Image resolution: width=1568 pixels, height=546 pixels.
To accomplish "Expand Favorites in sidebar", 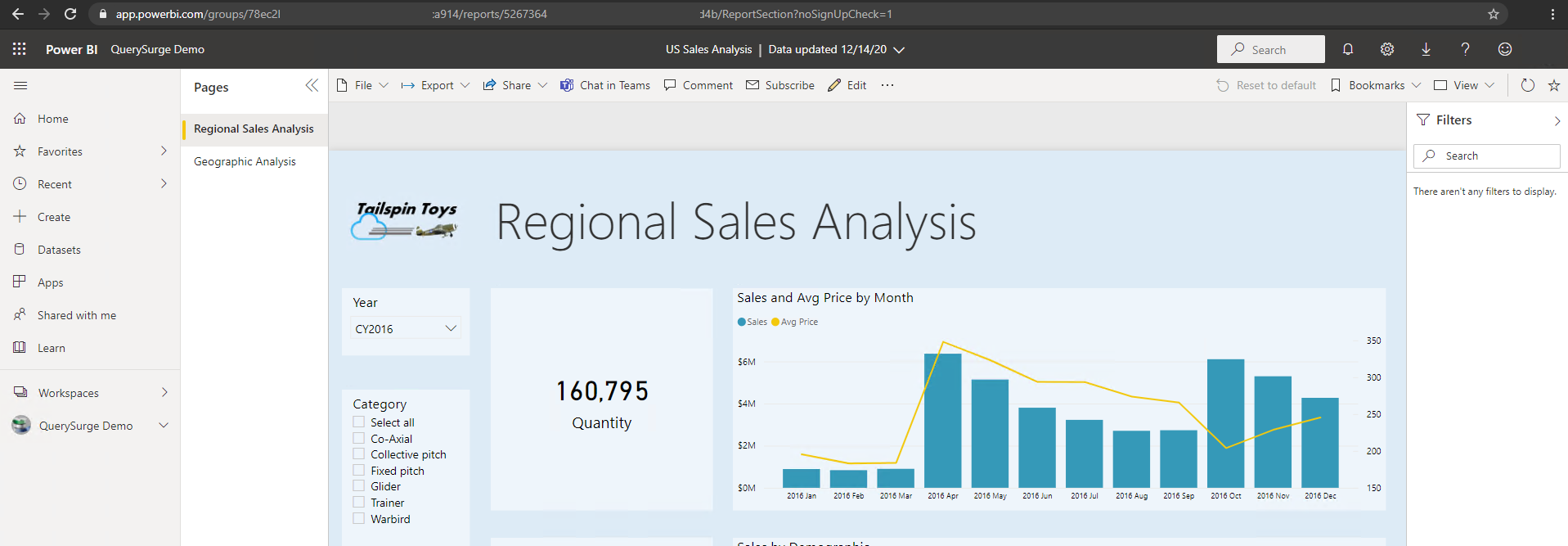I will (x=164, y=151).
